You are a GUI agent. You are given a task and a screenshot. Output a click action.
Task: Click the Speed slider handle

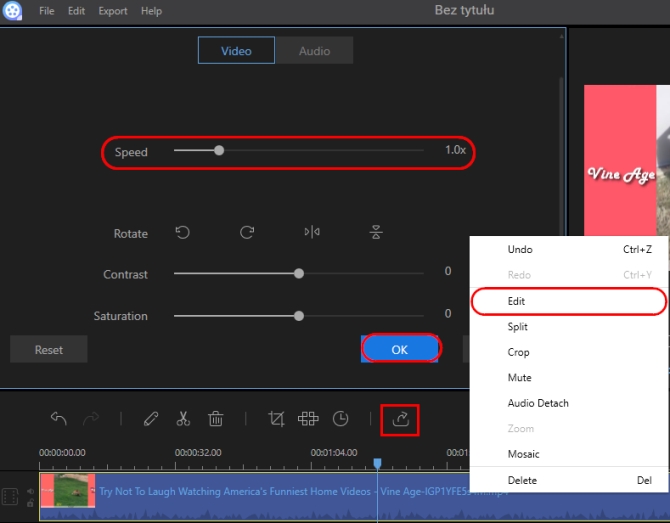pyautogui.click(x=219, y=150)
